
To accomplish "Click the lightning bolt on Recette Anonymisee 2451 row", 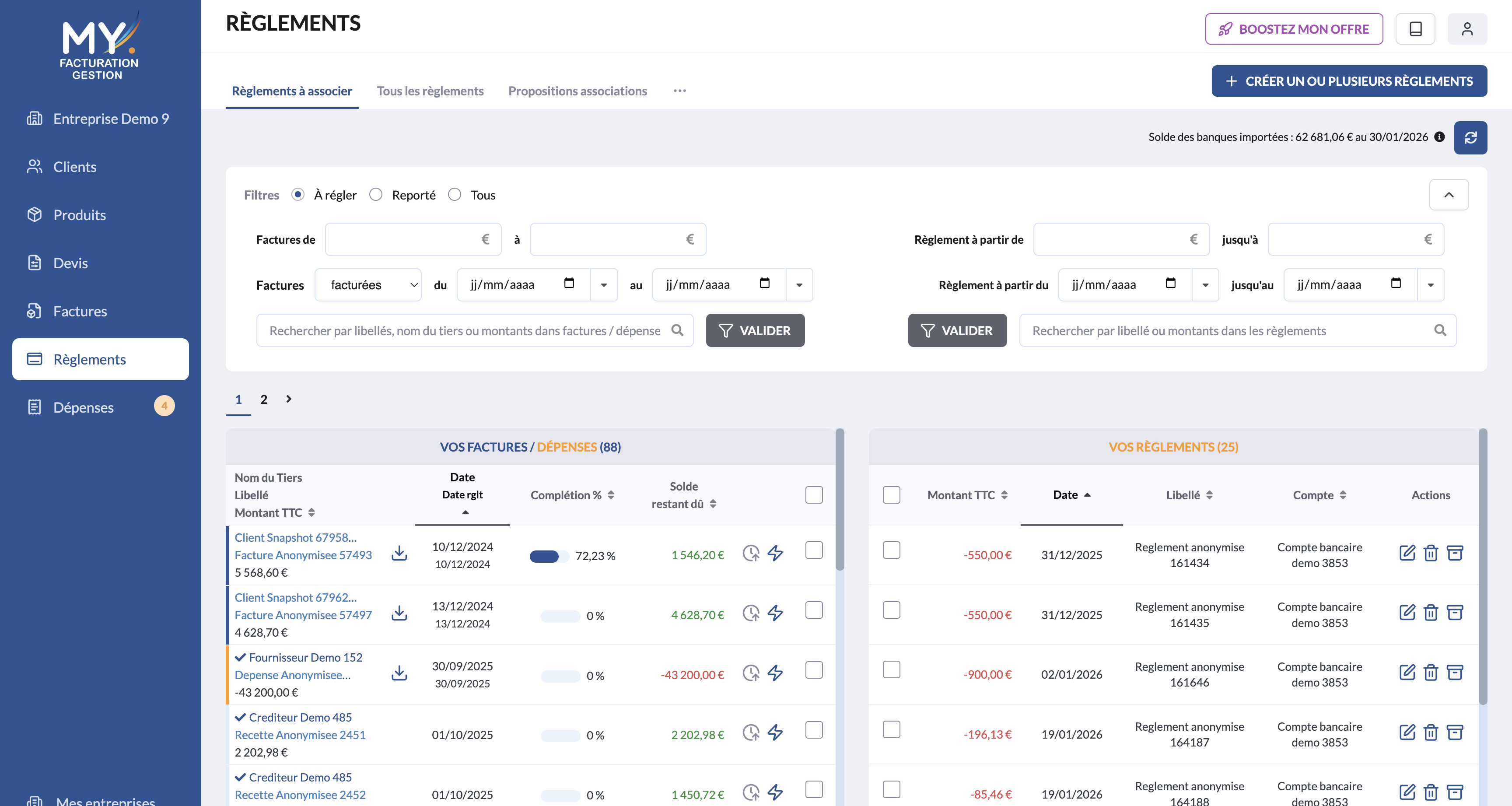I will 775,732.
